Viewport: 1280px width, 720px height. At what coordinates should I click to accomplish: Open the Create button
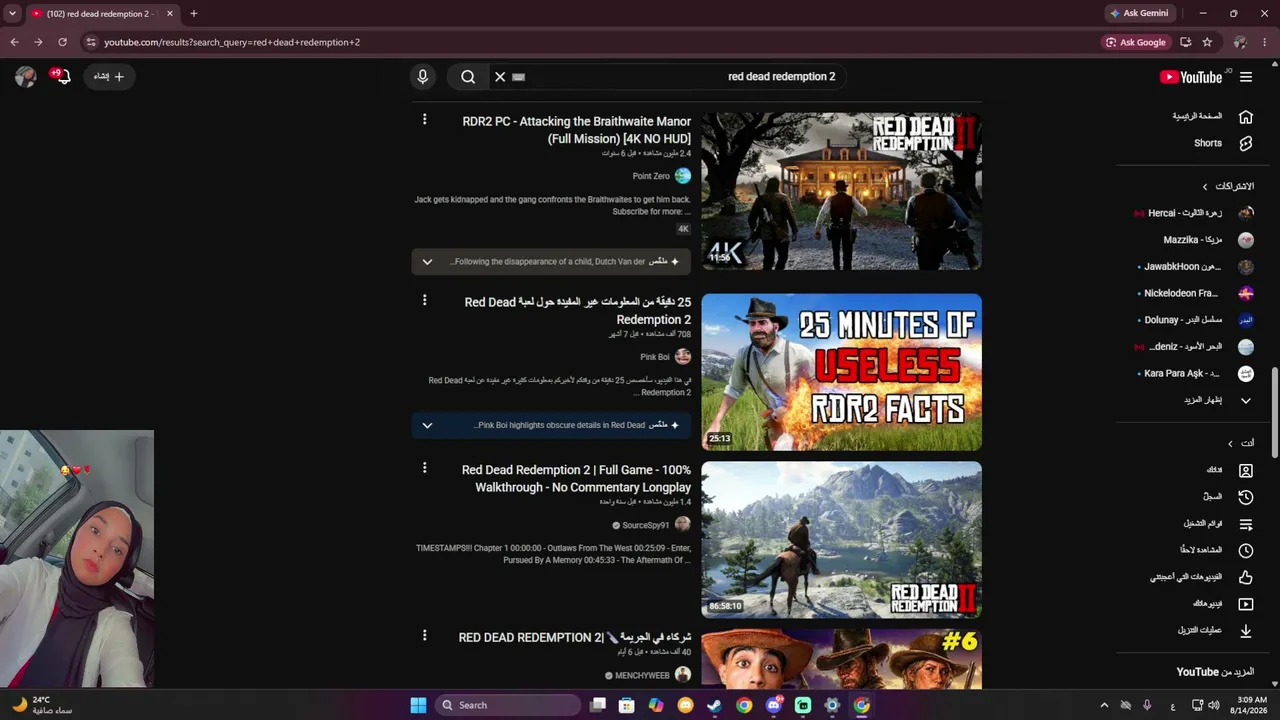(x=110, y=77)
